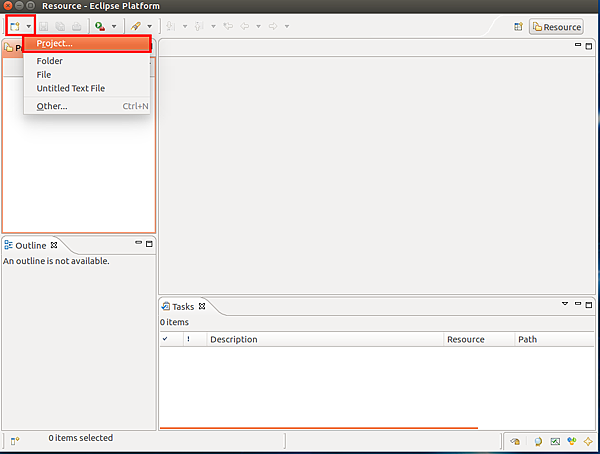600x454 pixels.
Task: Maximize the Outline view
Action: pos(149,244)
